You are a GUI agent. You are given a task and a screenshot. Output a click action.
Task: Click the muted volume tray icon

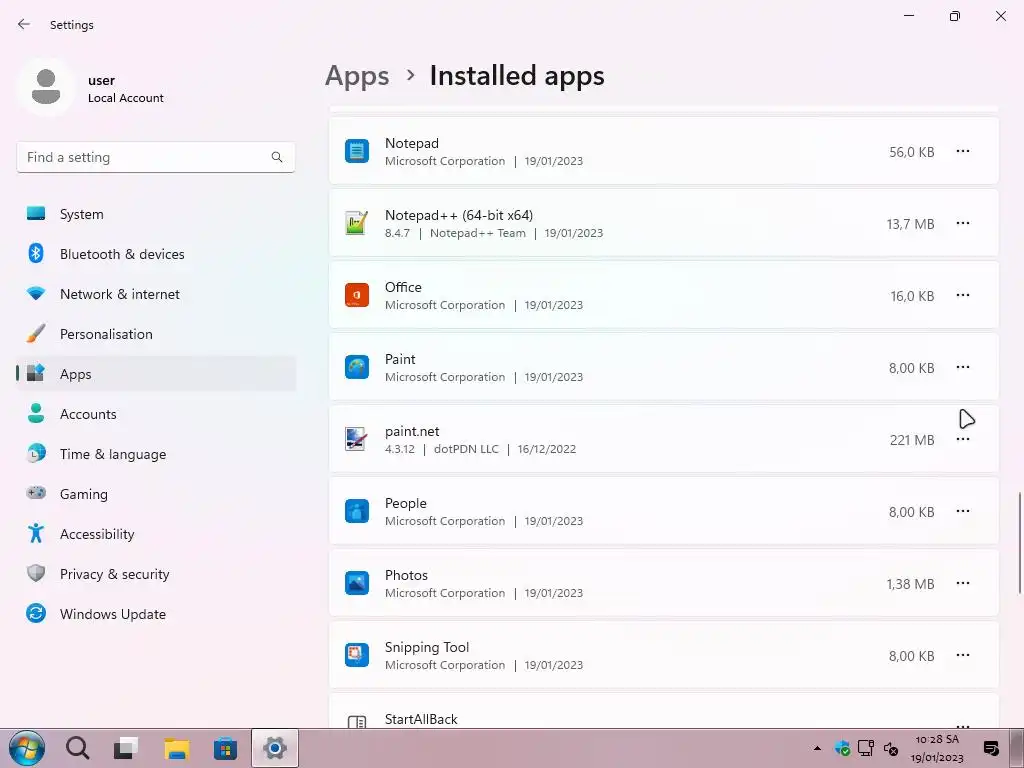point(891,749)
